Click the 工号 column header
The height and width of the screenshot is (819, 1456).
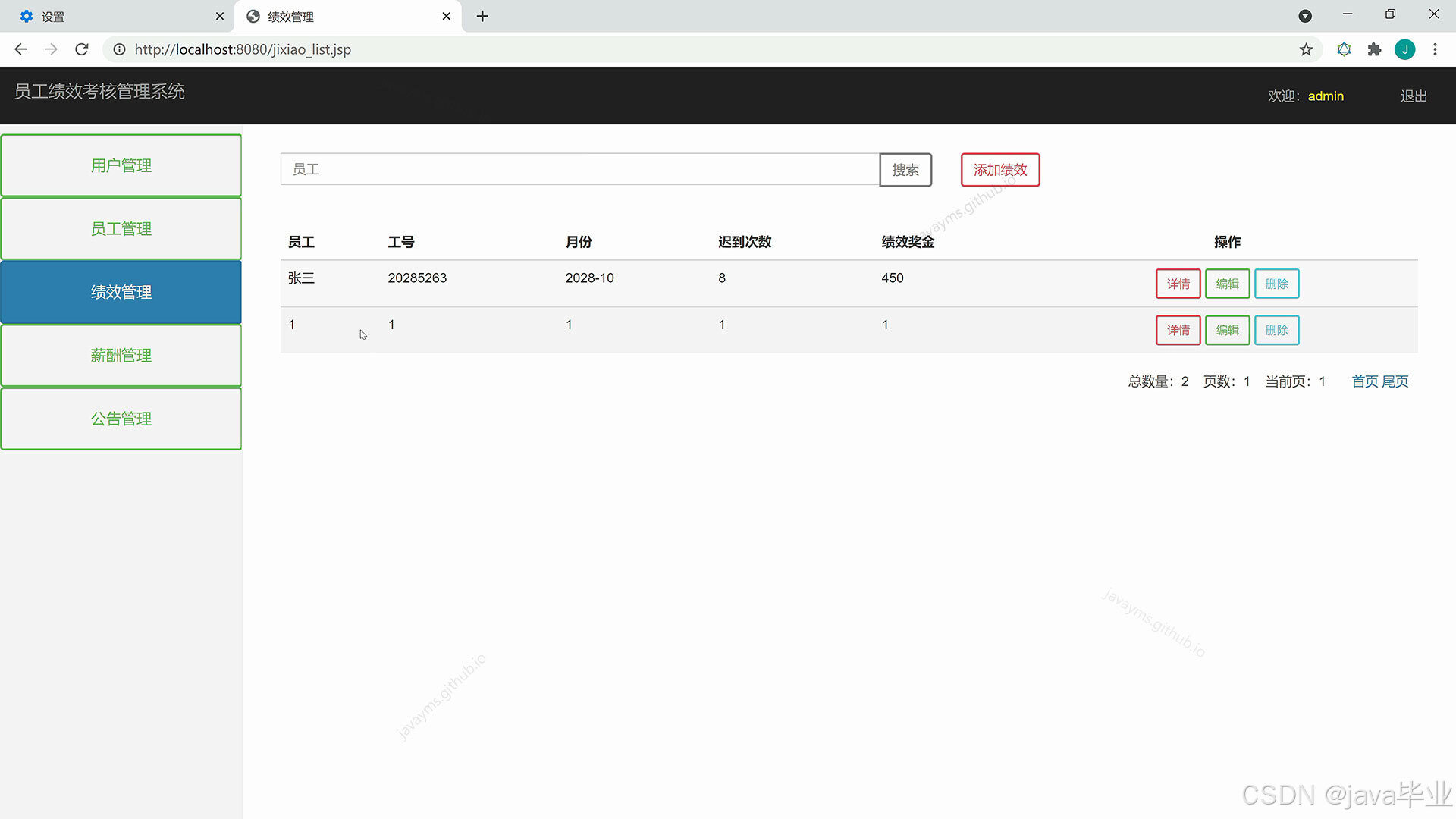[401, 242]
